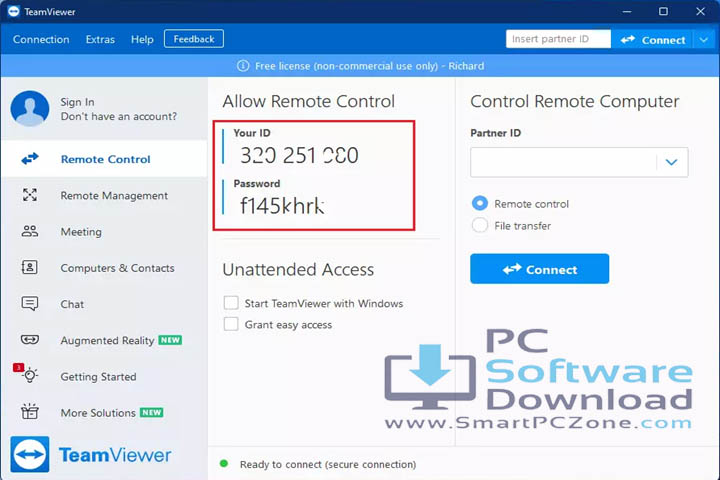The image size is (720, 480).
Task: Click the Feedback button
Action: tap(194, 39)
